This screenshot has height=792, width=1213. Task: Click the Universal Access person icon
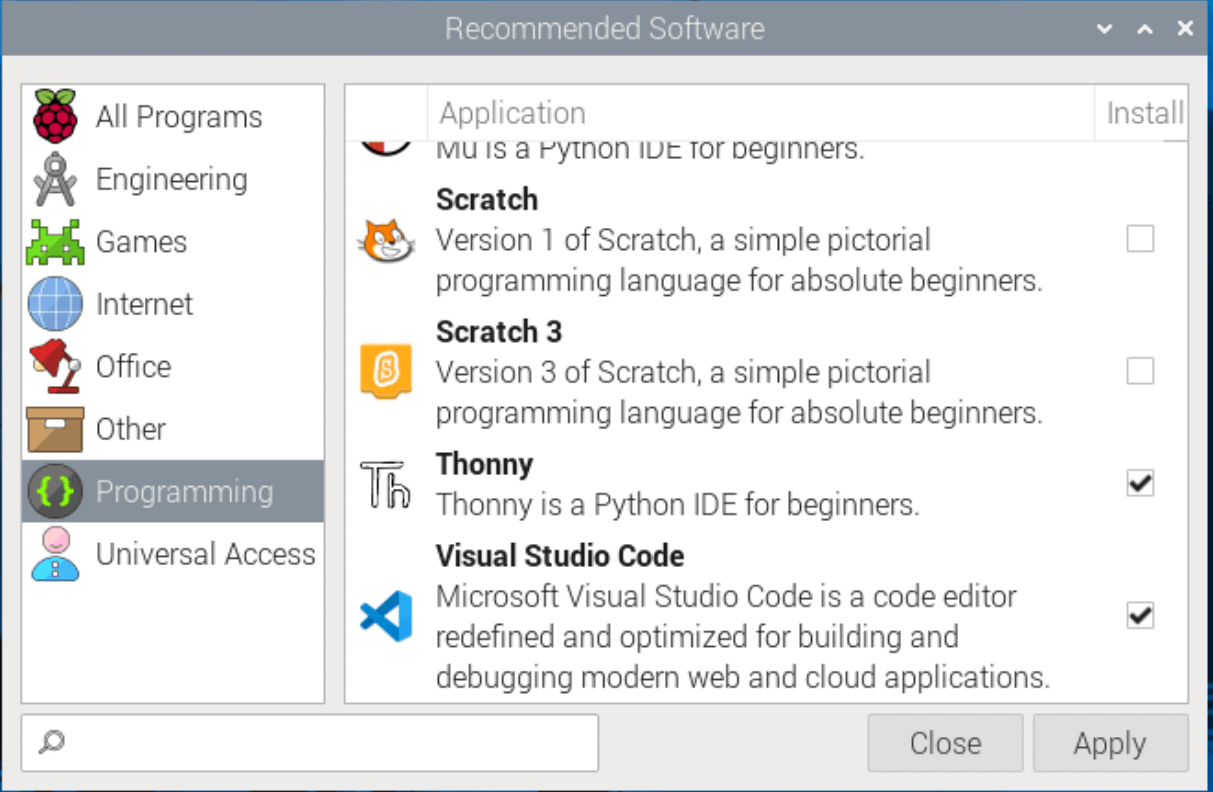(56, 554)
